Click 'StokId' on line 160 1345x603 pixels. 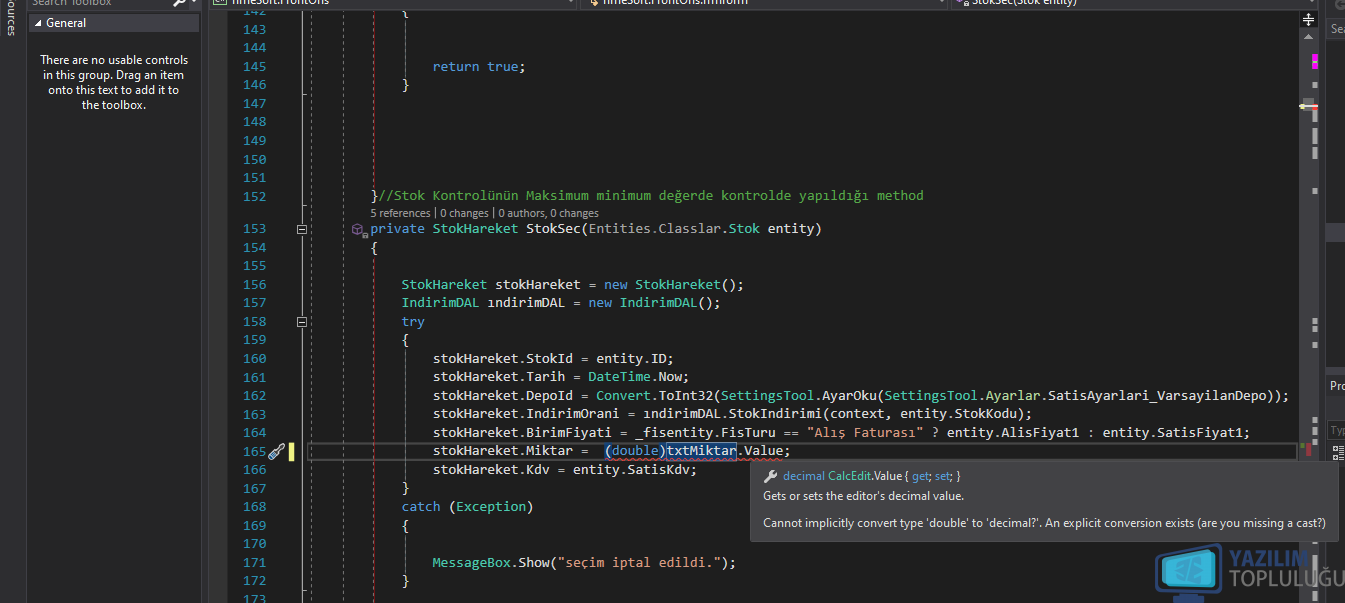[549, 359]
